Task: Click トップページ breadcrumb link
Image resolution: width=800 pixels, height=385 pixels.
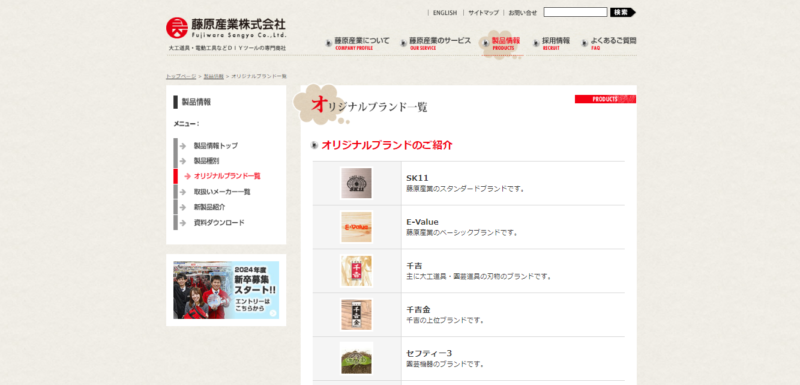Action: click(x=181, y=76)
